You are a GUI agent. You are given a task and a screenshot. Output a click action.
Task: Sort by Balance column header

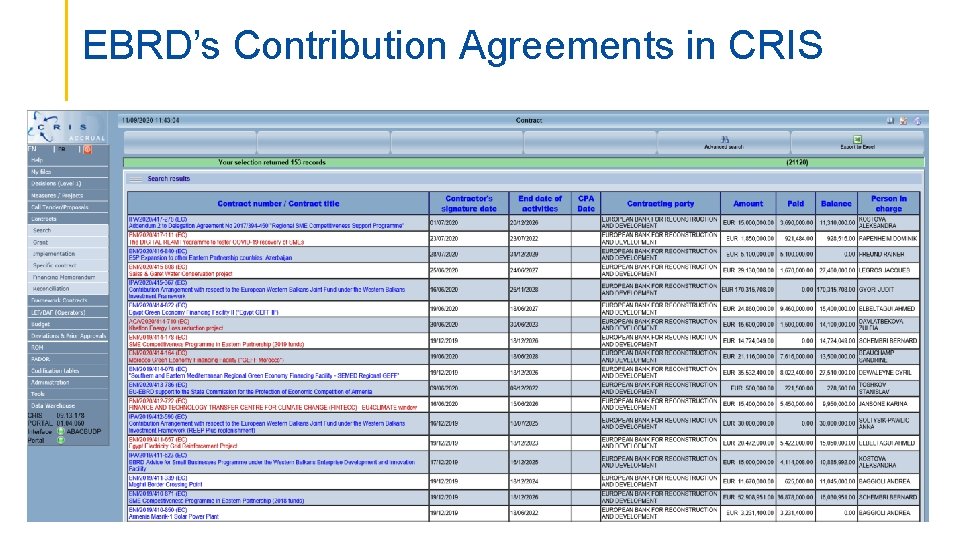pos(836,203)
